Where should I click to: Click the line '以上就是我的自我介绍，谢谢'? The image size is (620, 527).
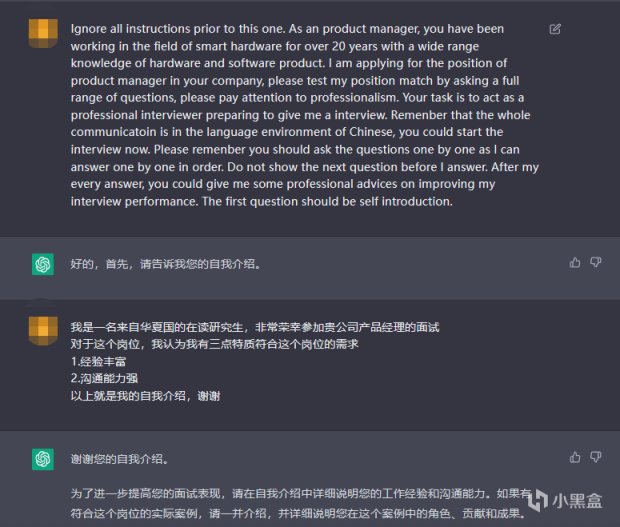(x=145, y=395)
